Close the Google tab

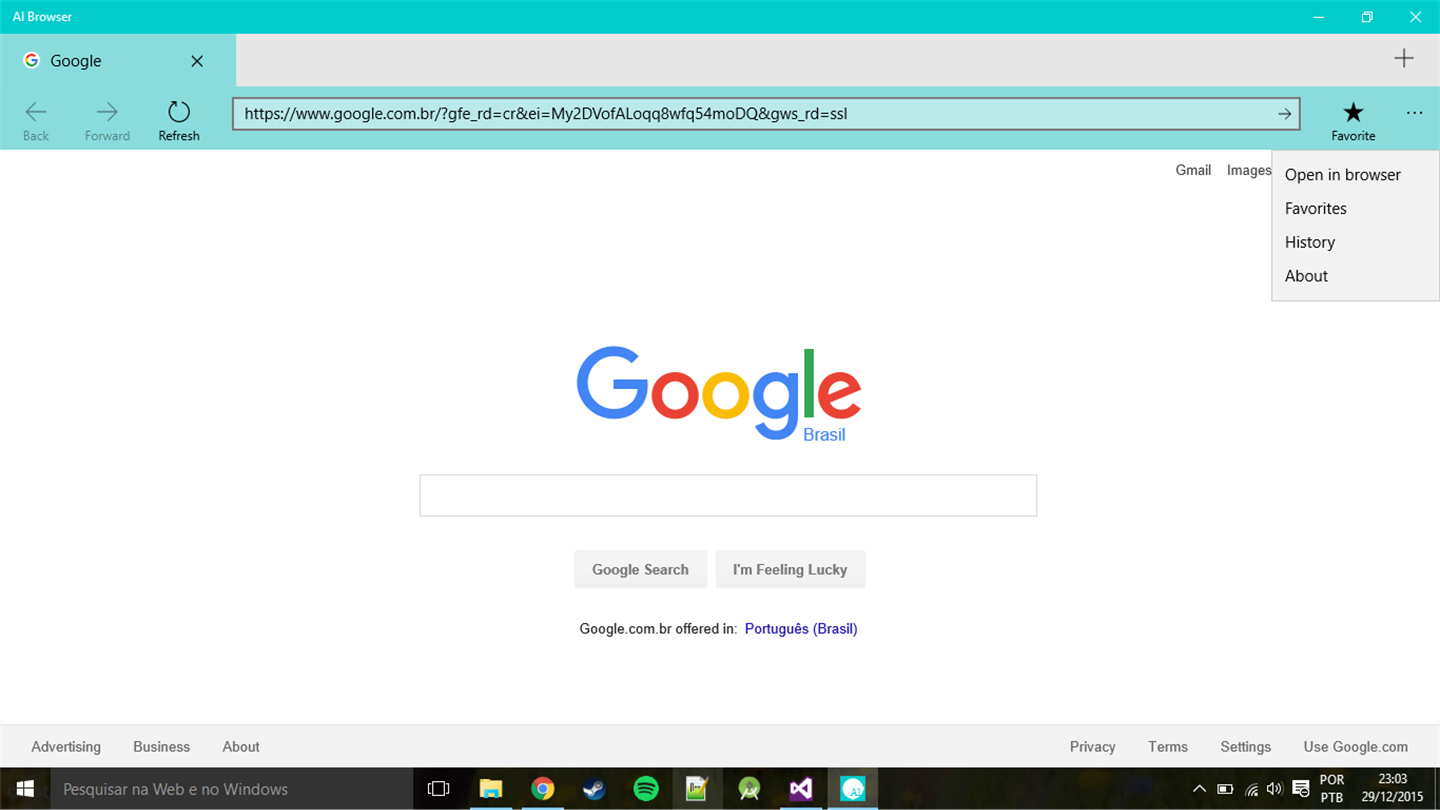coord(197,61)
